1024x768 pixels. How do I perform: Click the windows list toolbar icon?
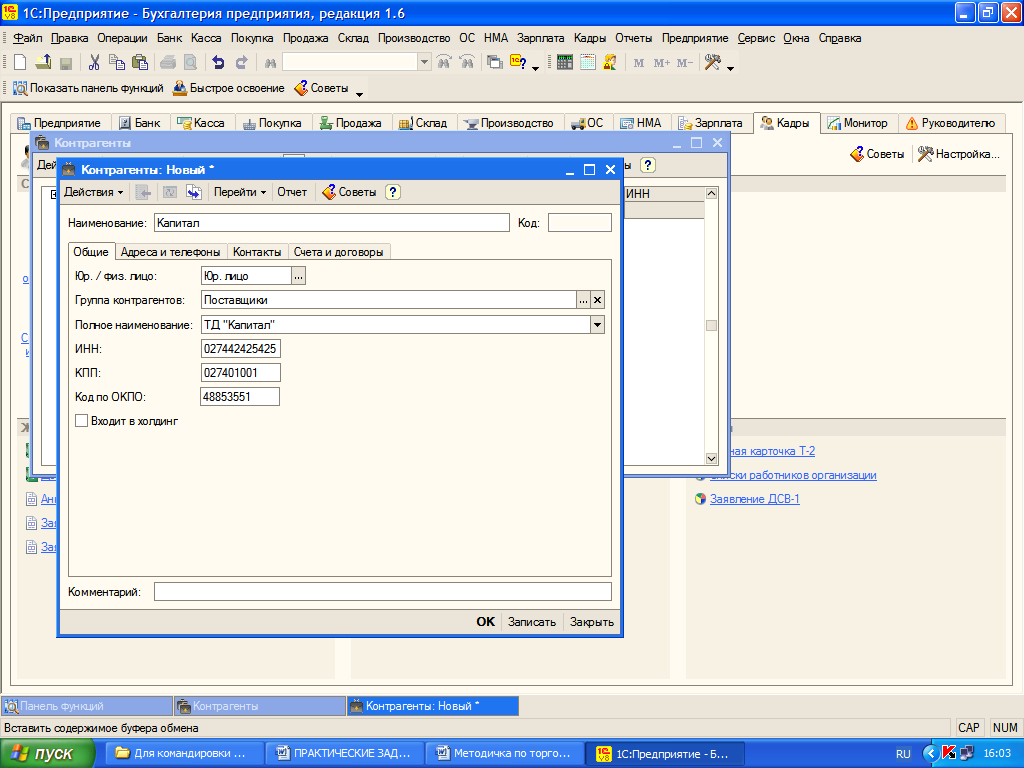[x=495, y=63]
